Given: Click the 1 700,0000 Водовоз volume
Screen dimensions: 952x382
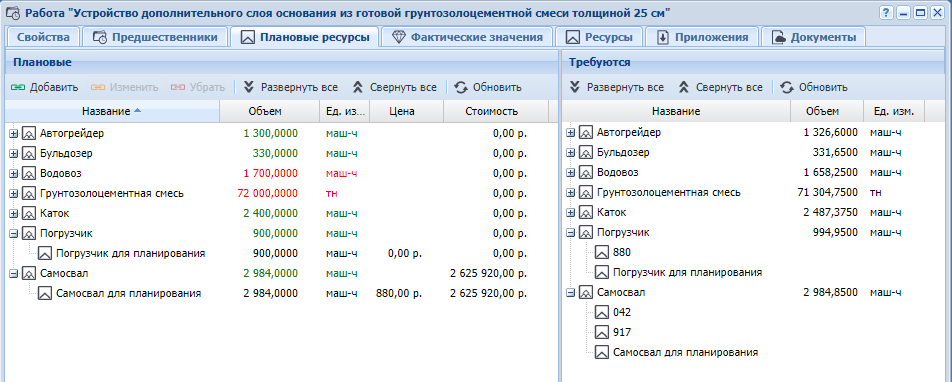Looking at the screenshot, I should point(270,173).
